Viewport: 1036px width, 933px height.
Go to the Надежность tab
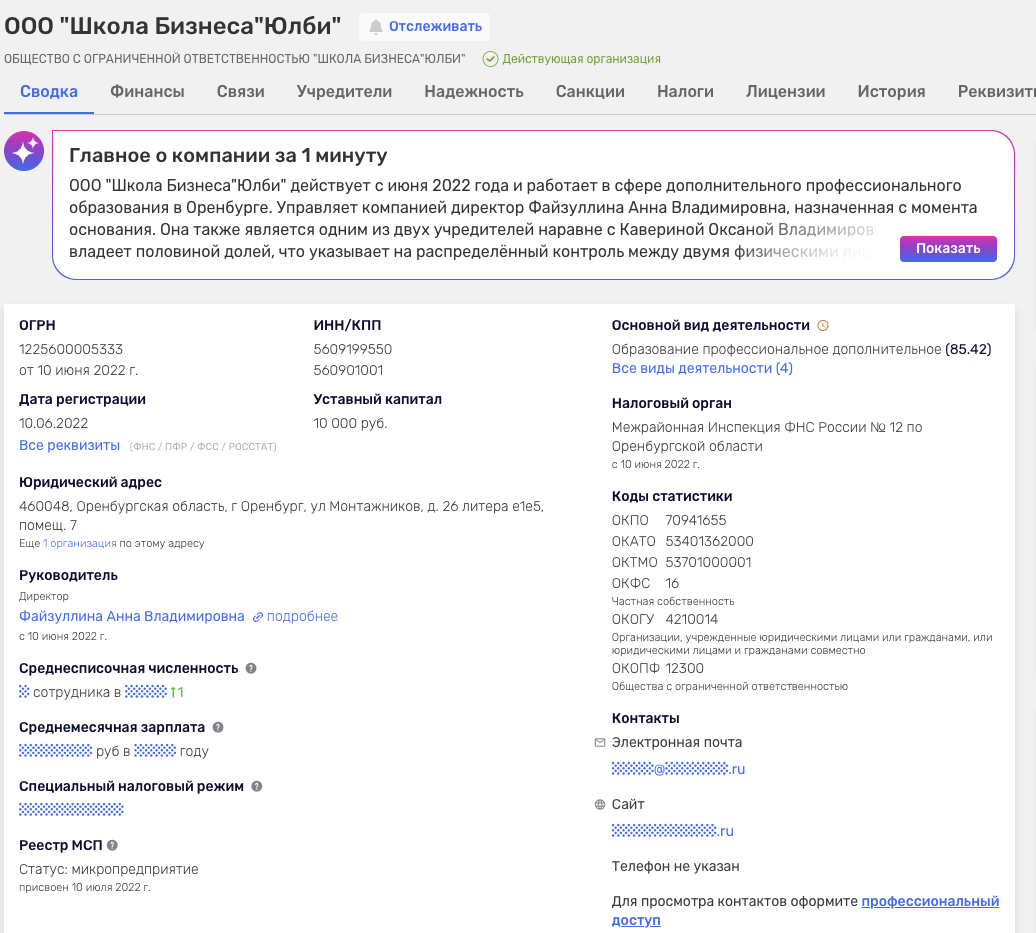click(474, 92)
